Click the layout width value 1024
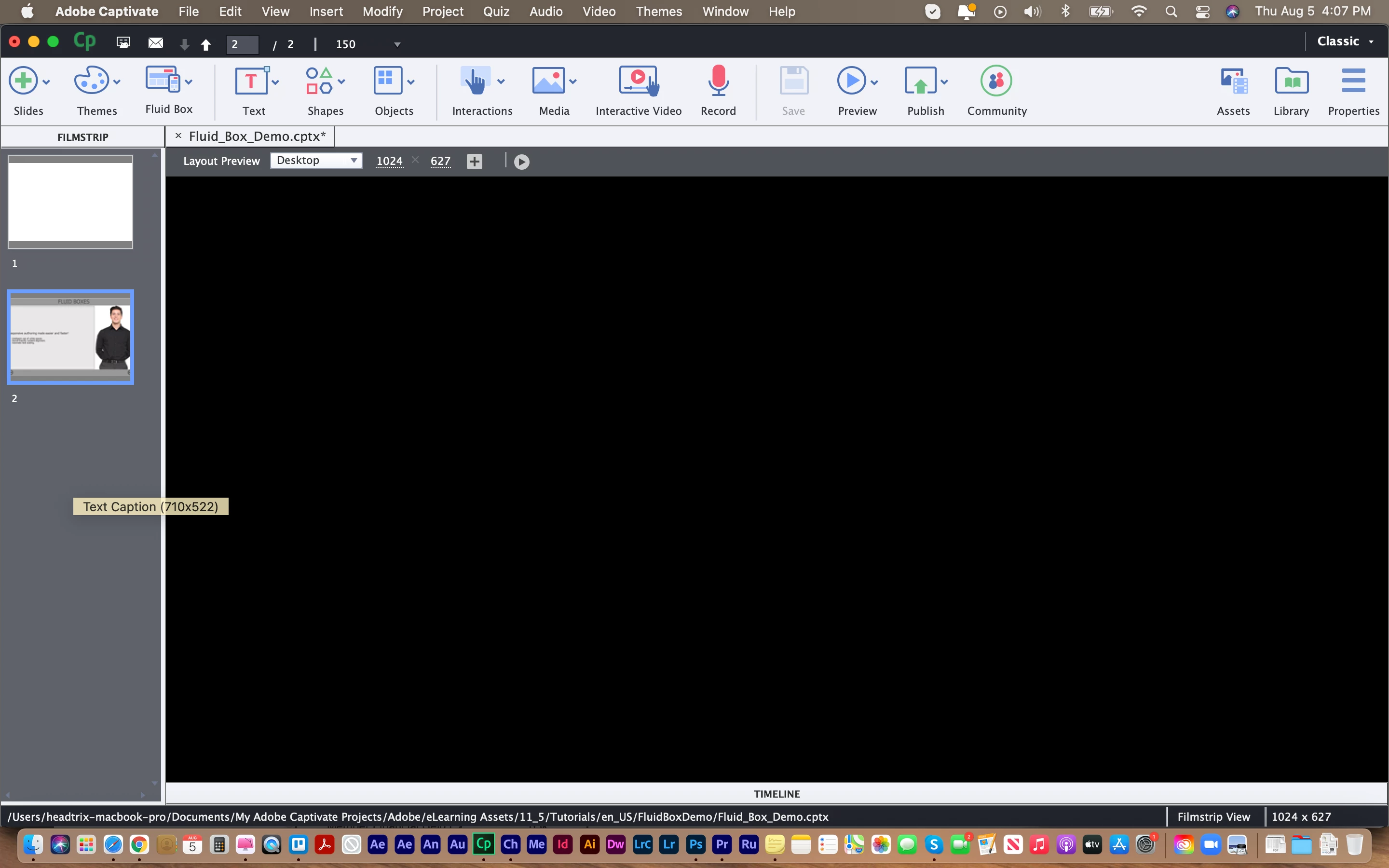The image size is (1389, 868). pyautogui.click(x=389, y=162)
